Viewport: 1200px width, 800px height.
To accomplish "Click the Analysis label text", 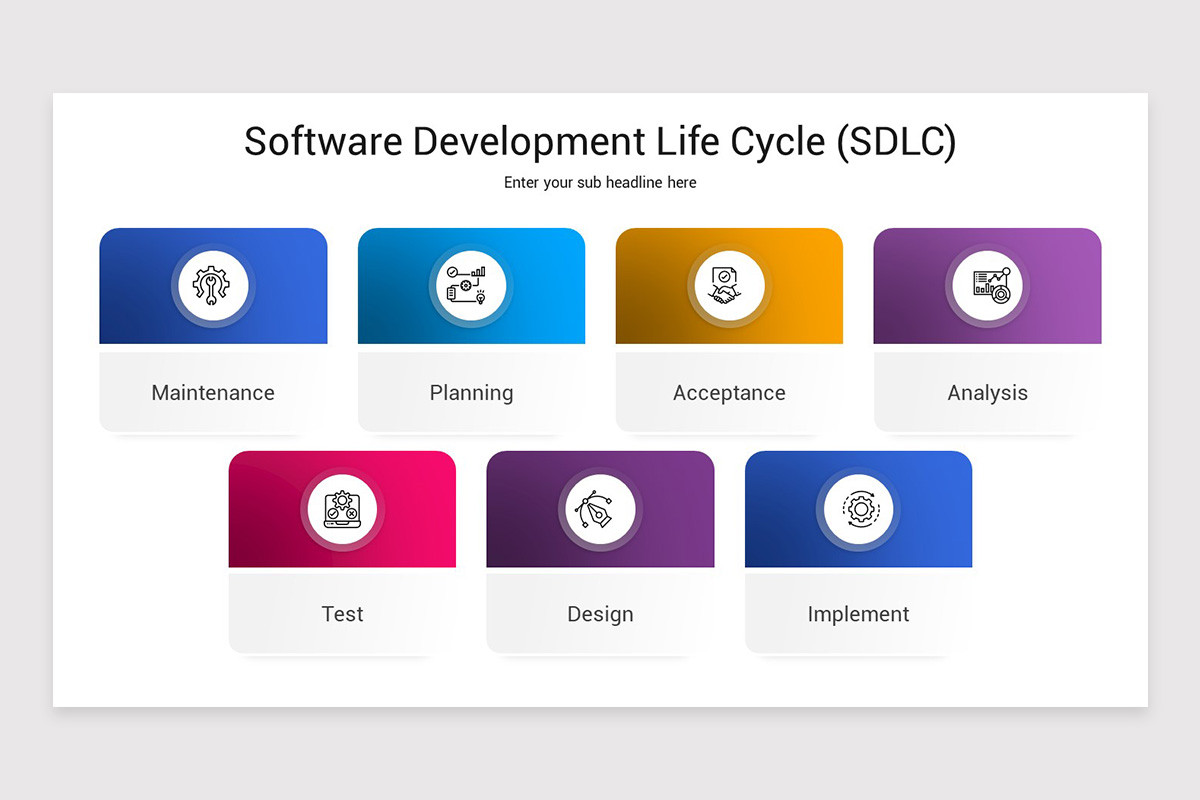I will tap(987, 393).
